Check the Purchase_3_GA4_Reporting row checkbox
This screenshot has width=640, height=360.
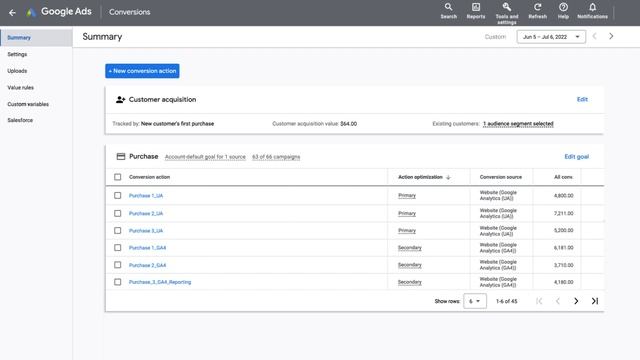point(118,282)
